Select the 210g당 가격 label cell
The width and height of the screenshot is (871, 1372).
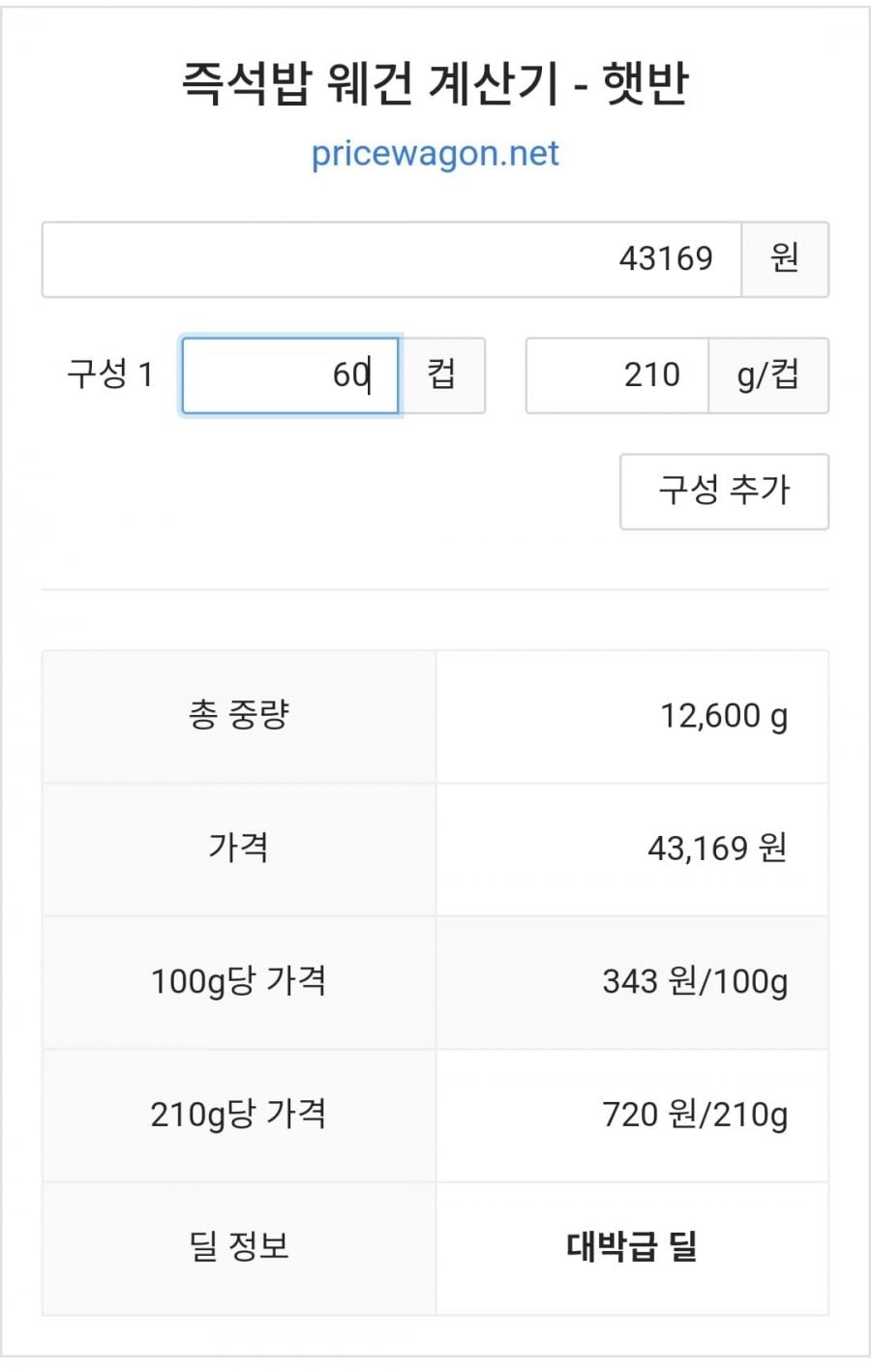(x=239, y=1115)
